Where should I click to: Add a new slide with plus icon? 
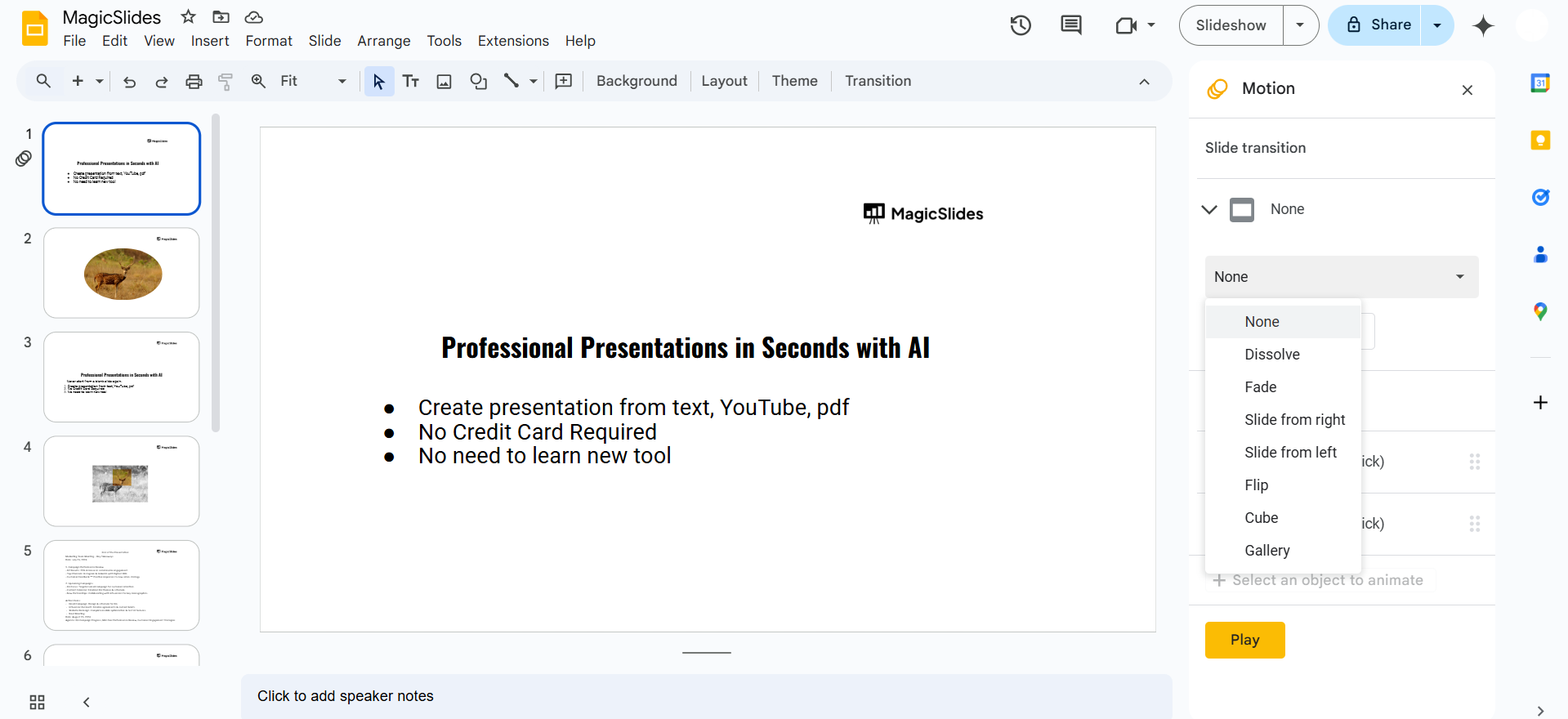coord(78,81)
